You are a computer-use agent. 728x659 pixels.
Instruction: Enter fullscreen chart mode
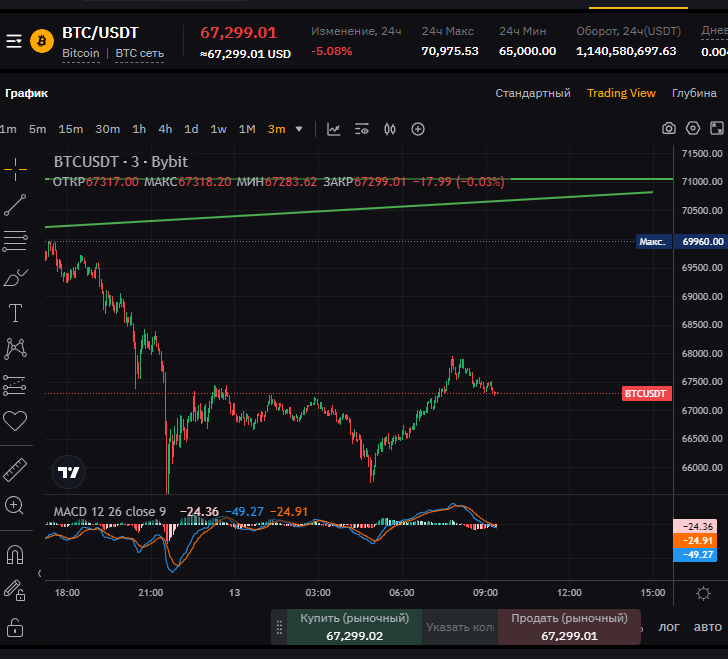coord(717,128)
